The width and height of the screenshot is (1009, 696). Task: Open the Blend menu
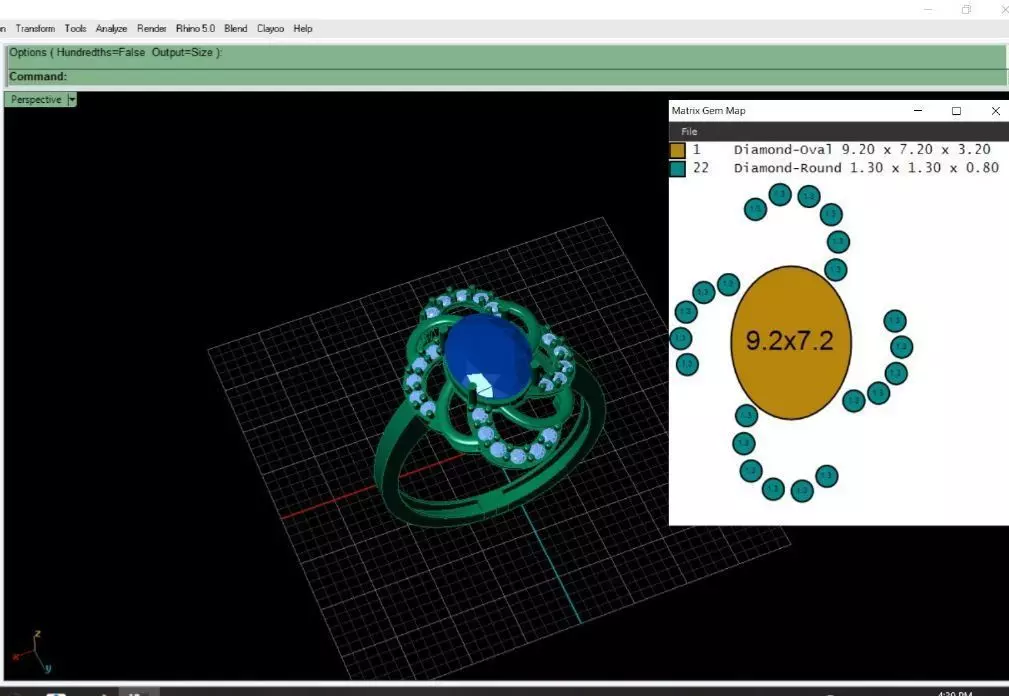tap(236, 28)
